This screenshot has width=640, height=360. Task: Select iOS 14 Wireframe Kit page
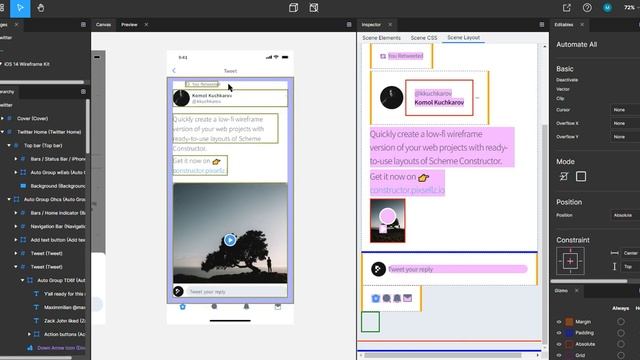[x=27, y=64]
